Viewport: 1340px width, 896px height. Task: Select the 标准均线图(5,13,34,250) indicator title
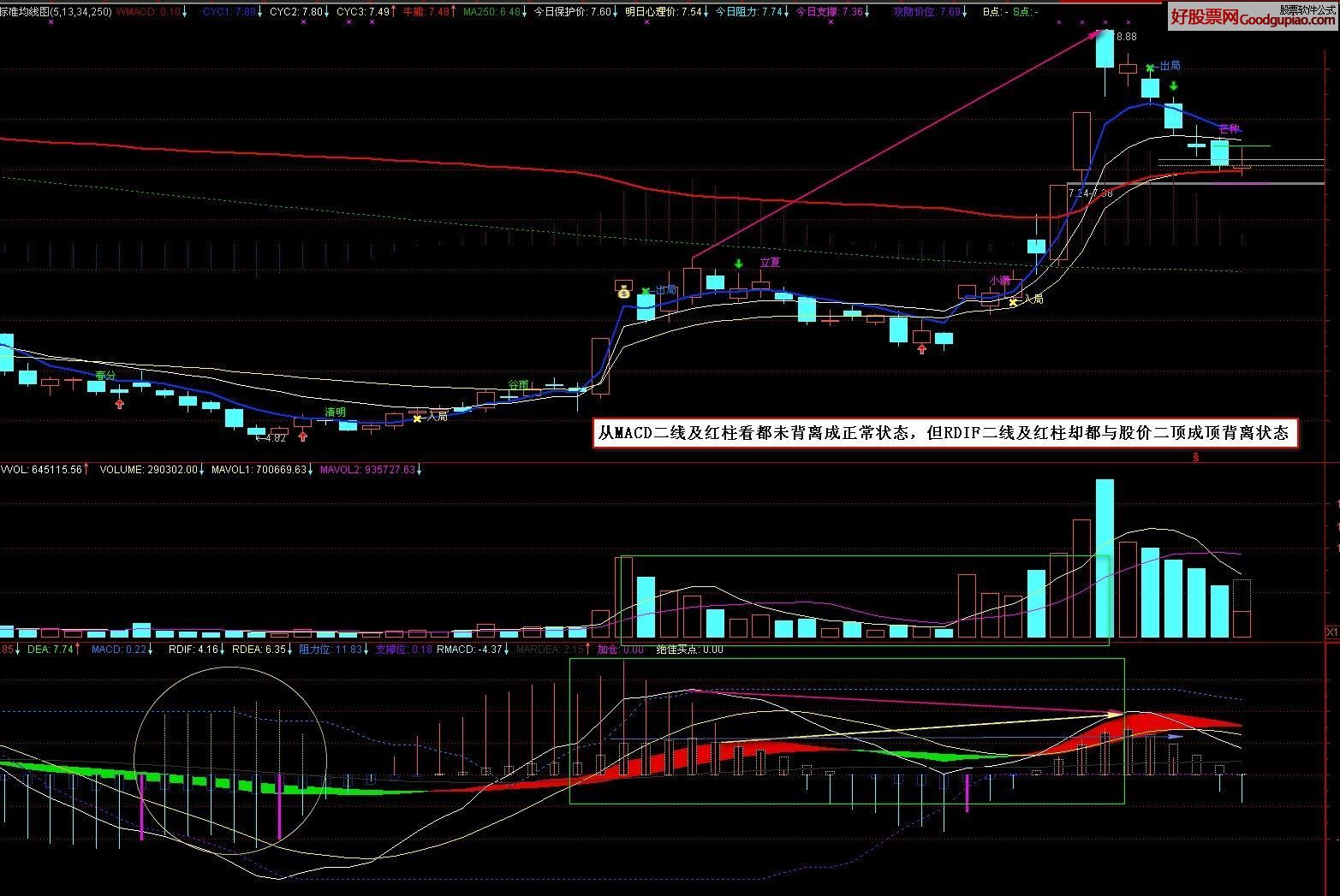[56, 12]
